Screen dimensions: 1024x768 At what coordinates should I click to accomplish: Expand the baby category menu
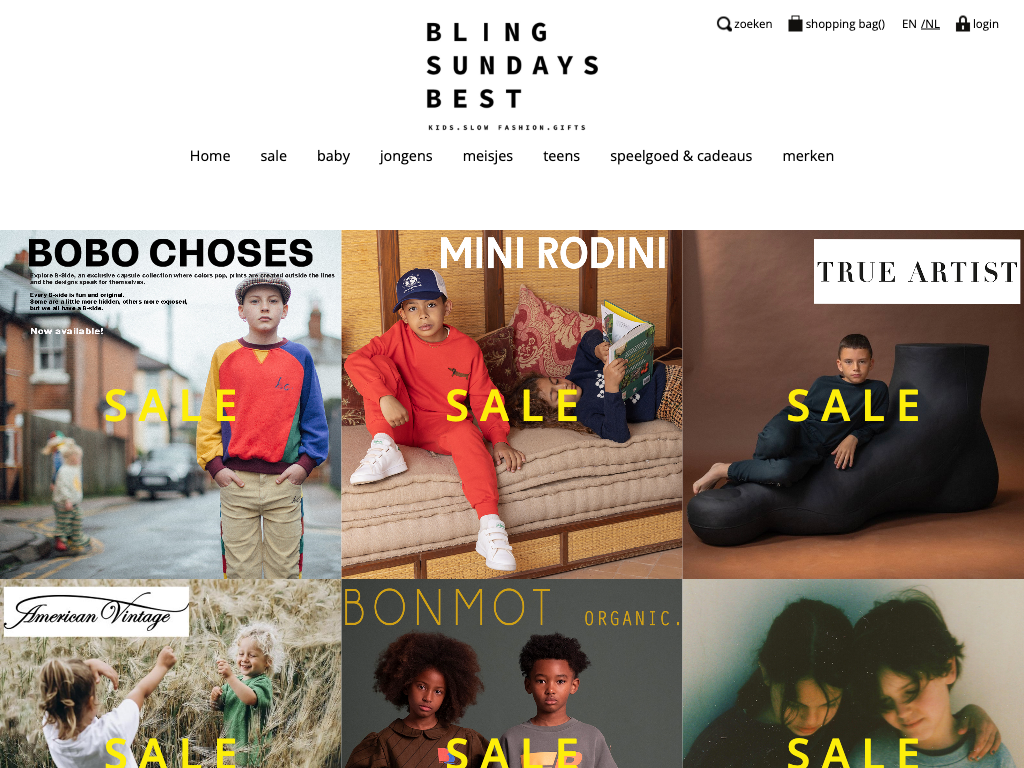coord(333,156)
